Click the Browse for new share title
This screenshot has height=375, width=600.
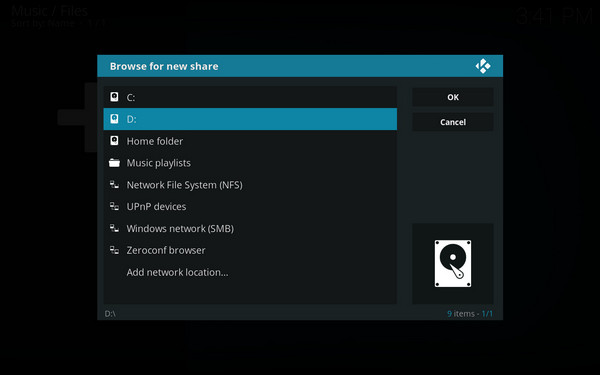pyautogui.click(x=164, y=66)
